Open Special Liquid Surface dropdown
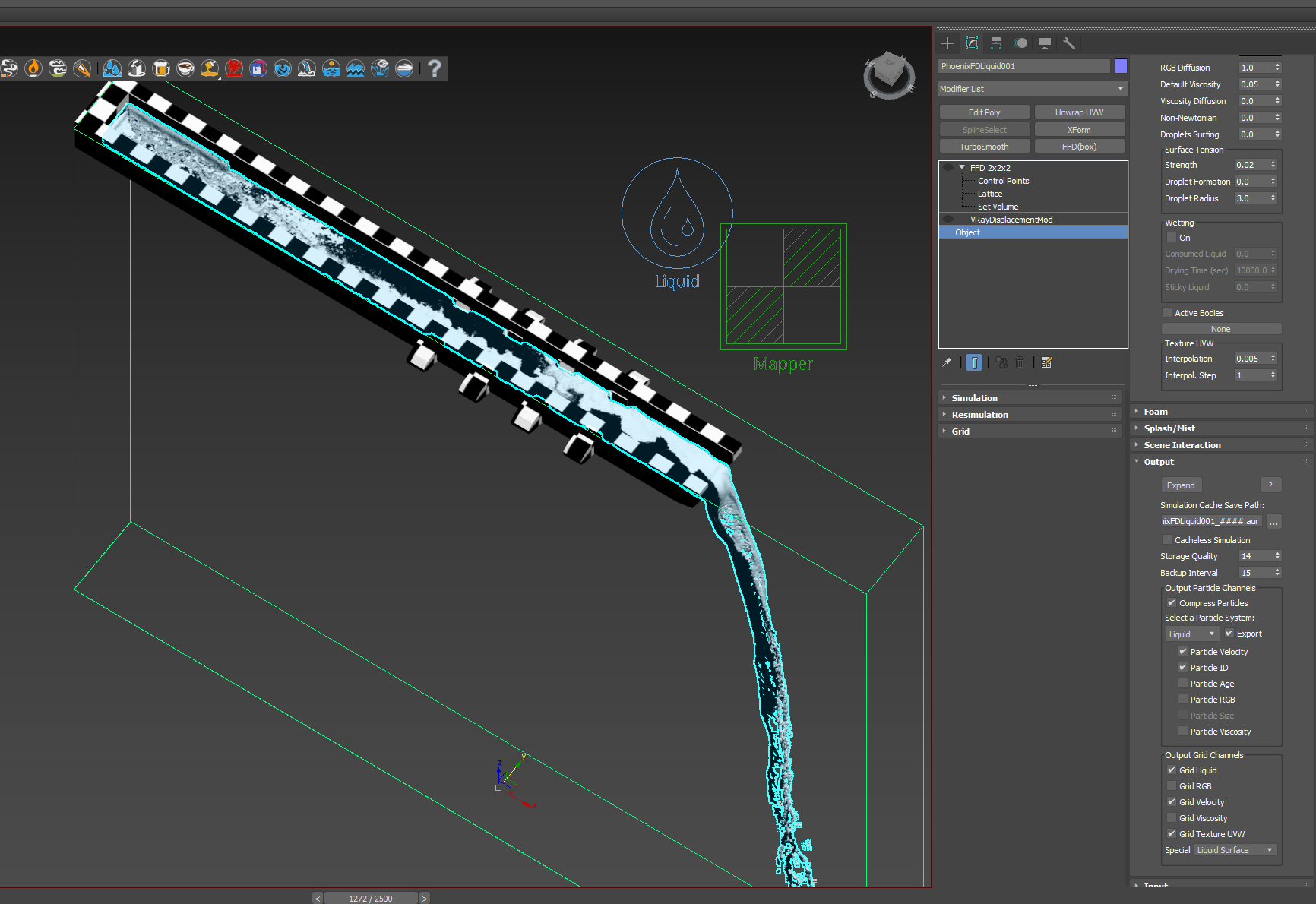Screen dimensions: 1316x904 pyautogui.click(x=1235, y=850)
